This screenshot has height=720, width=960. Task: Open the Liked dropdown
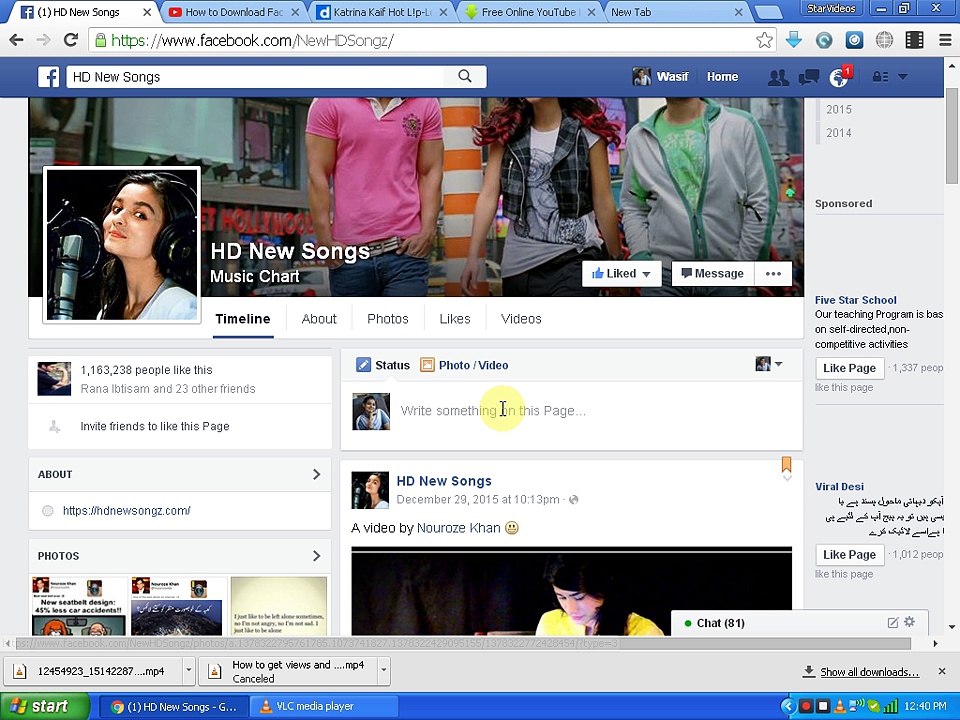(x=622, y=274)
